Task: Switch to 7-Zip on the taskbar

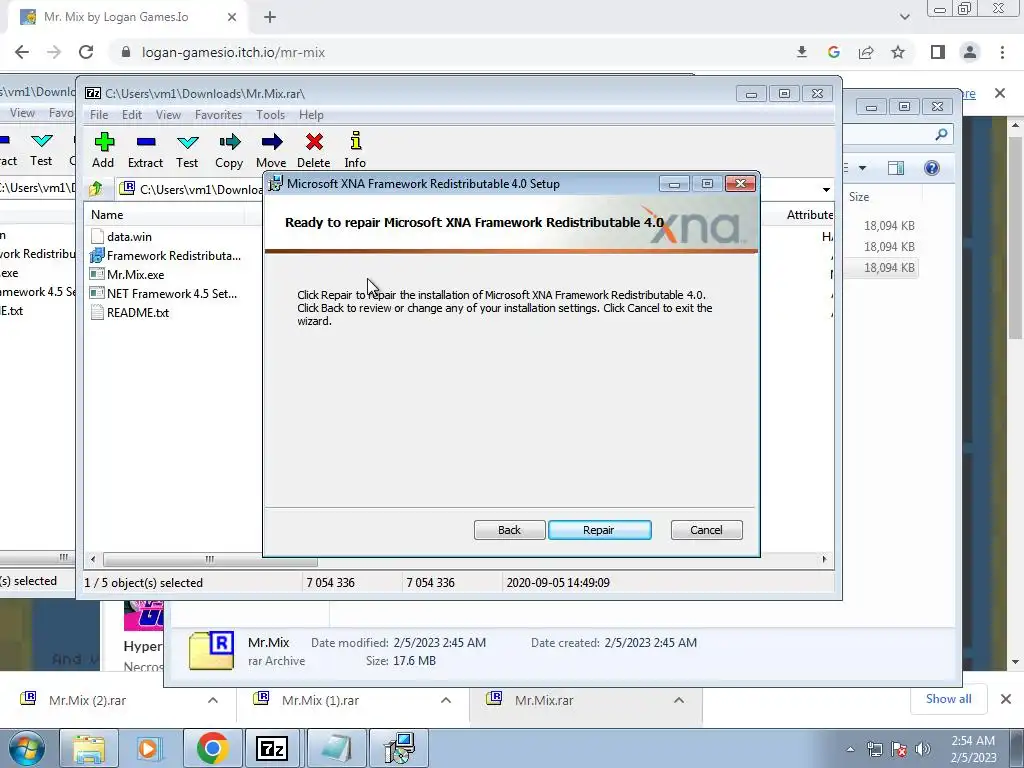Action: [x=272, y=748]
